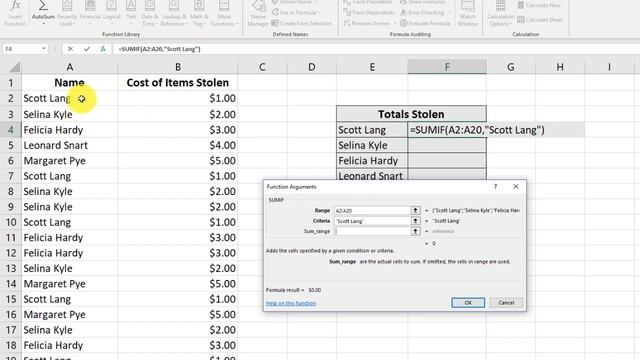Select cell E4 'Scott Lang'
The height and width of the screenshot is (360, 640).
[x=372, y=130]
